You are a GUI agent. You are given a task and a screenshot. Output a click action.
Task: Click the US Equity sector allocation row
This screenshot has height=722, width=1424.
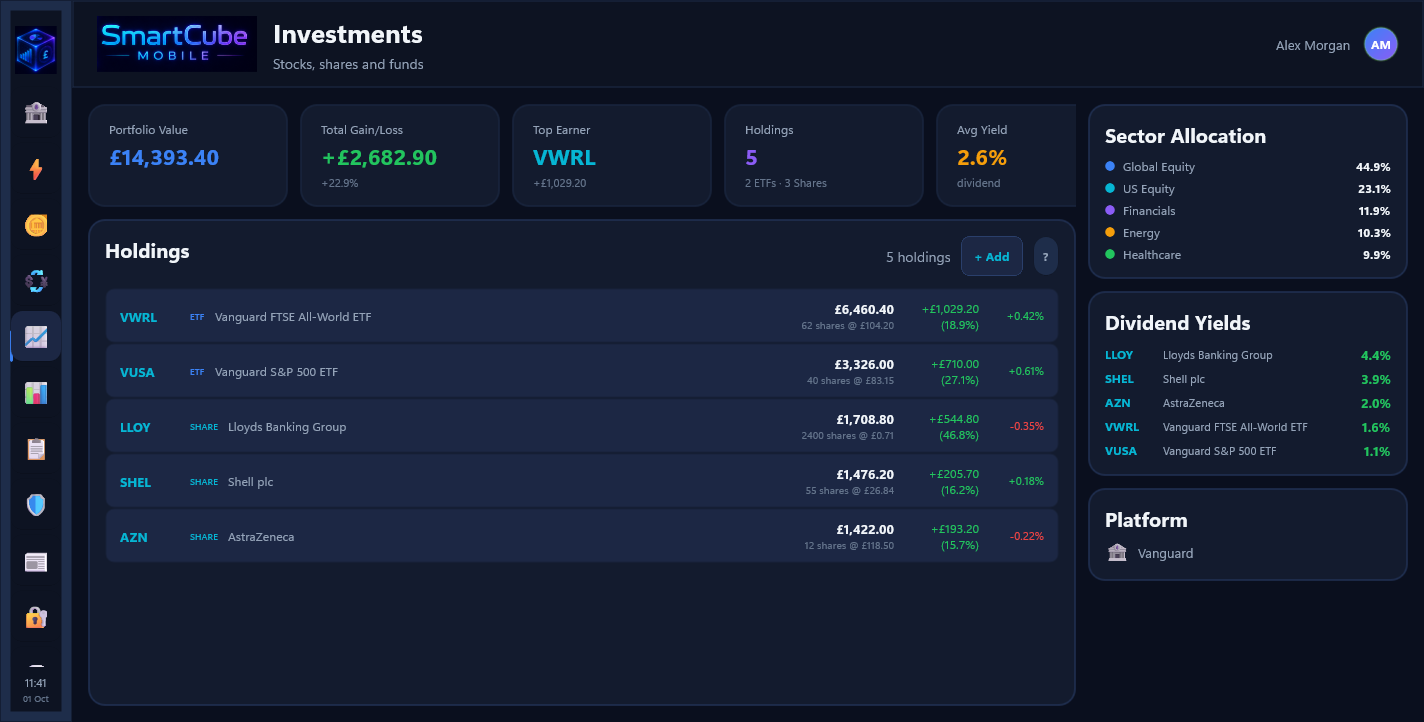[x=1247, y=189]
